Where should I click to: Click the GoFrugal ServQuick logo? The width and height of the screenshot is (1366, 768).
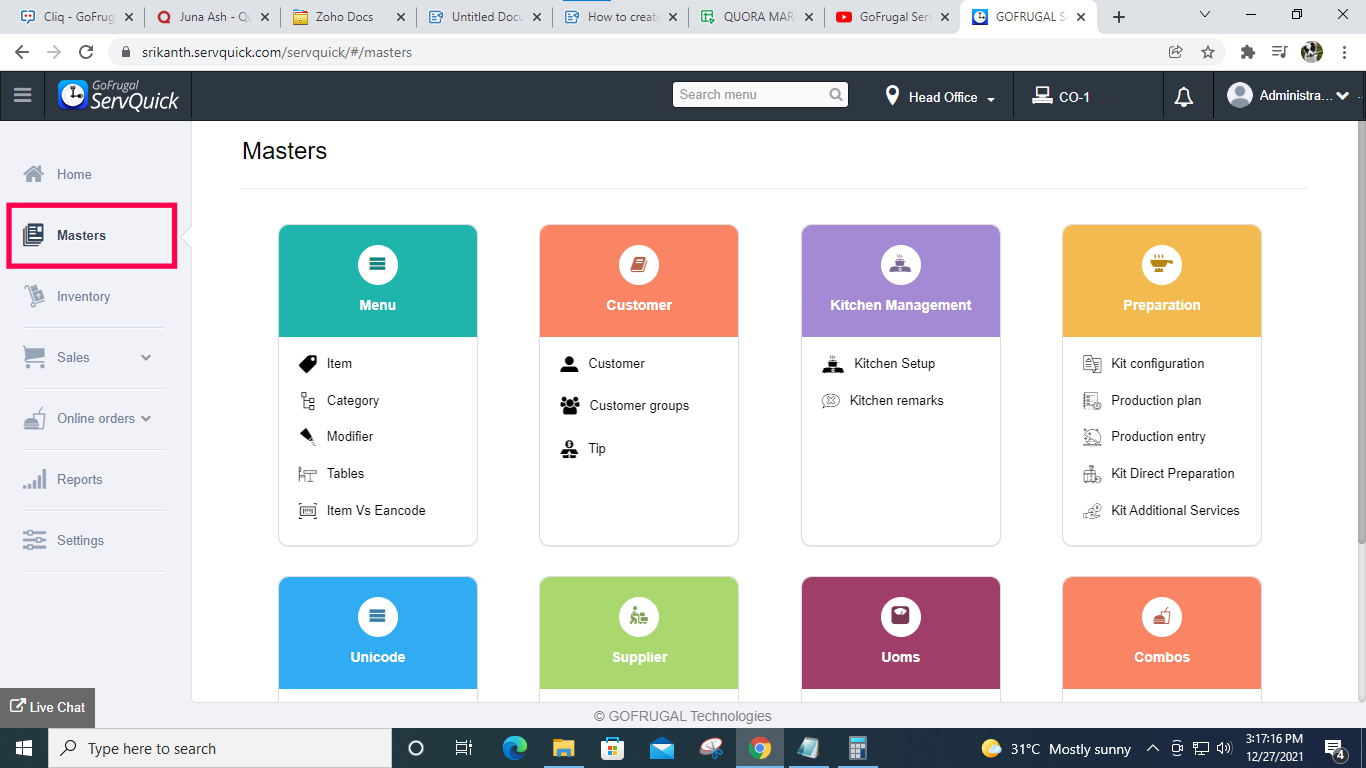(x=119, y=95)
